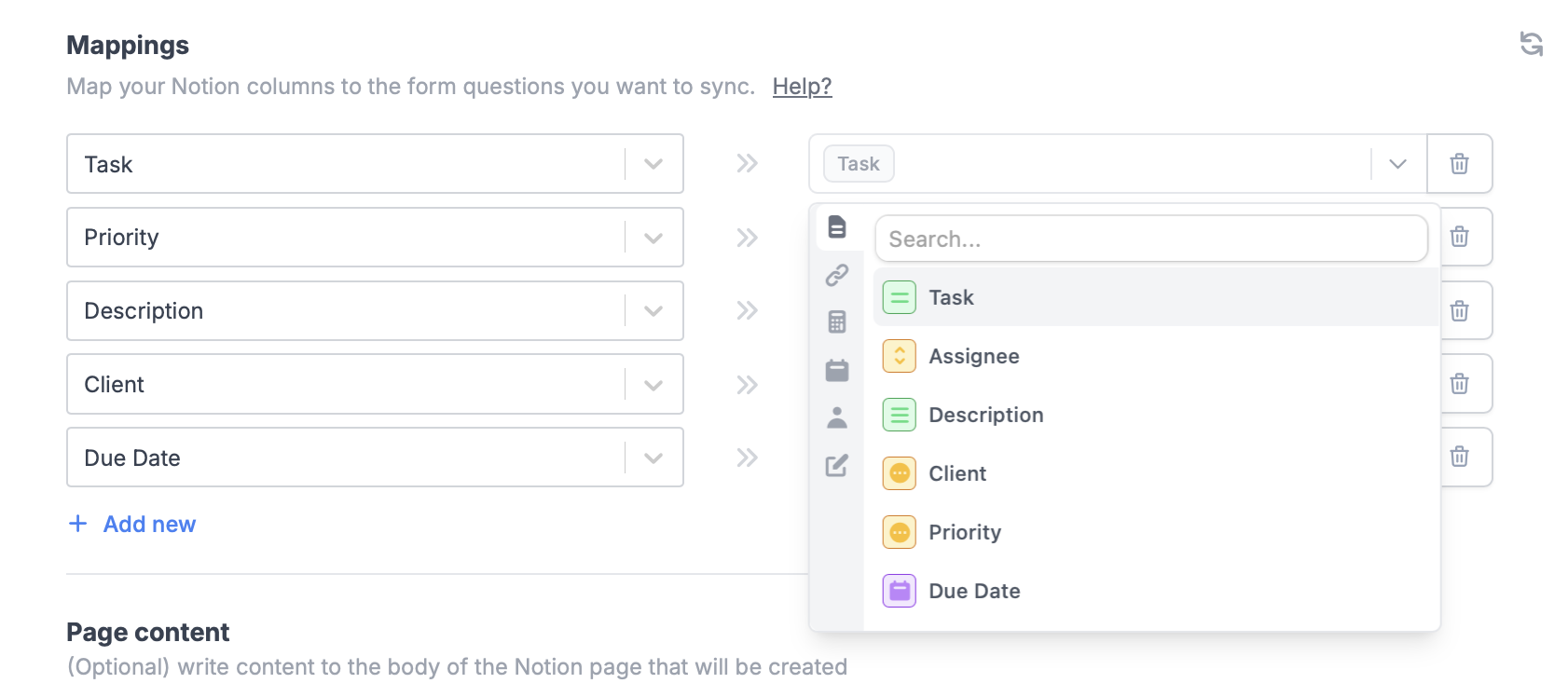The image size is (1568, 697).
Task: Select the person icon in dropdown sidebar
Action: tap(837, 417)
